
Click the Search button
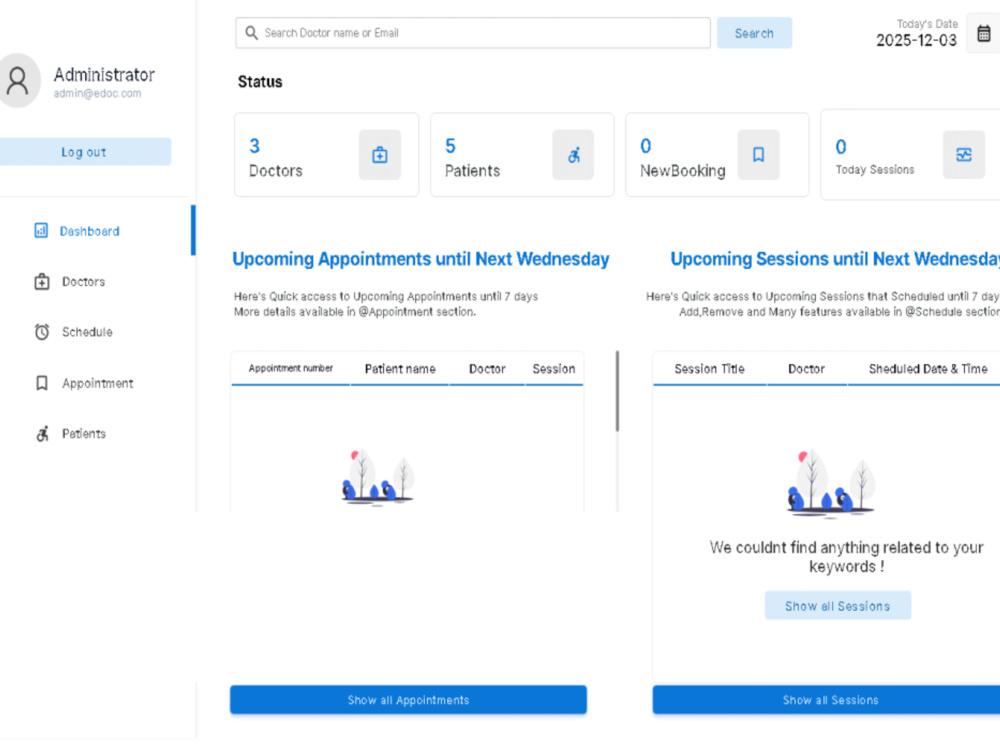click(x=754, y=33)
